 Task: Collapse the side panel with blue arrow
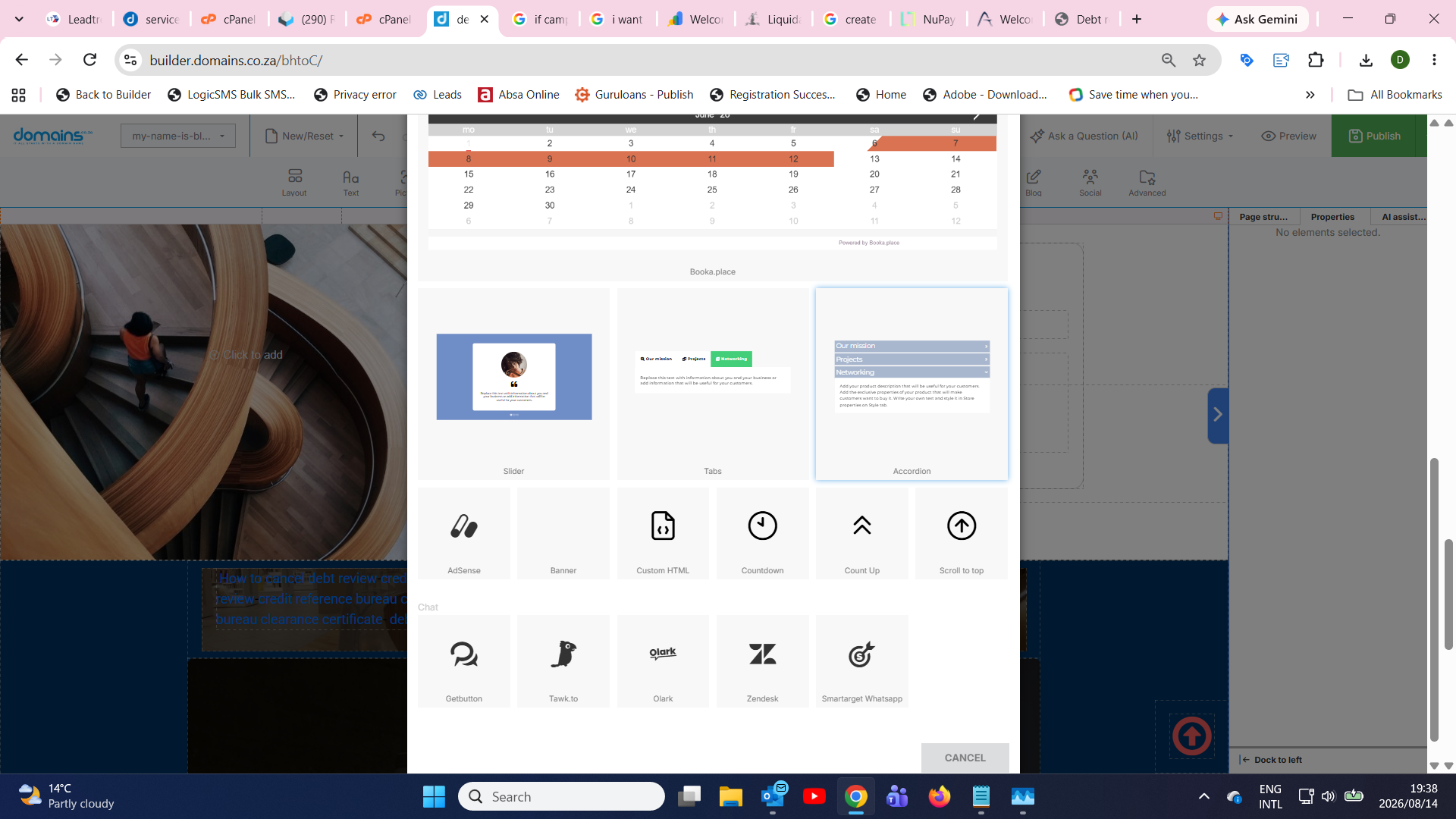coord(1218,415)
